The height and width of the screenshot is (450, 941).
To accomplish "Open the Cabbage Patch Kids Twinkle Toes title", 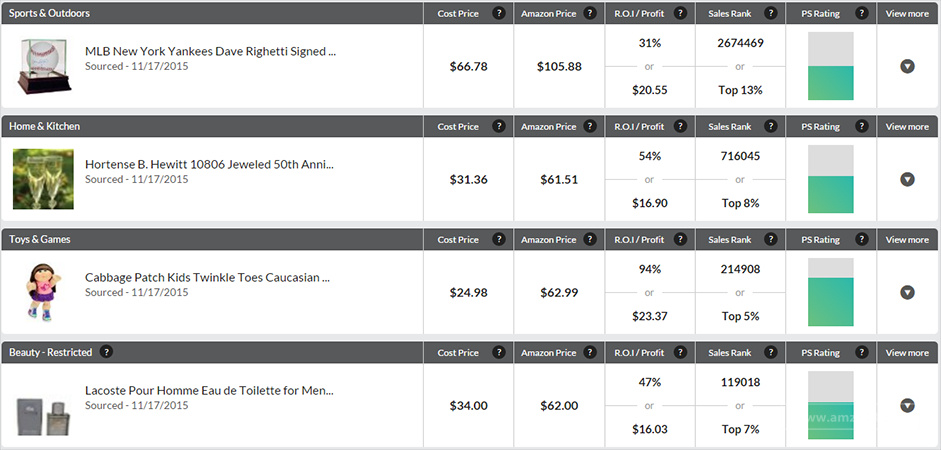I will point(207,277).
